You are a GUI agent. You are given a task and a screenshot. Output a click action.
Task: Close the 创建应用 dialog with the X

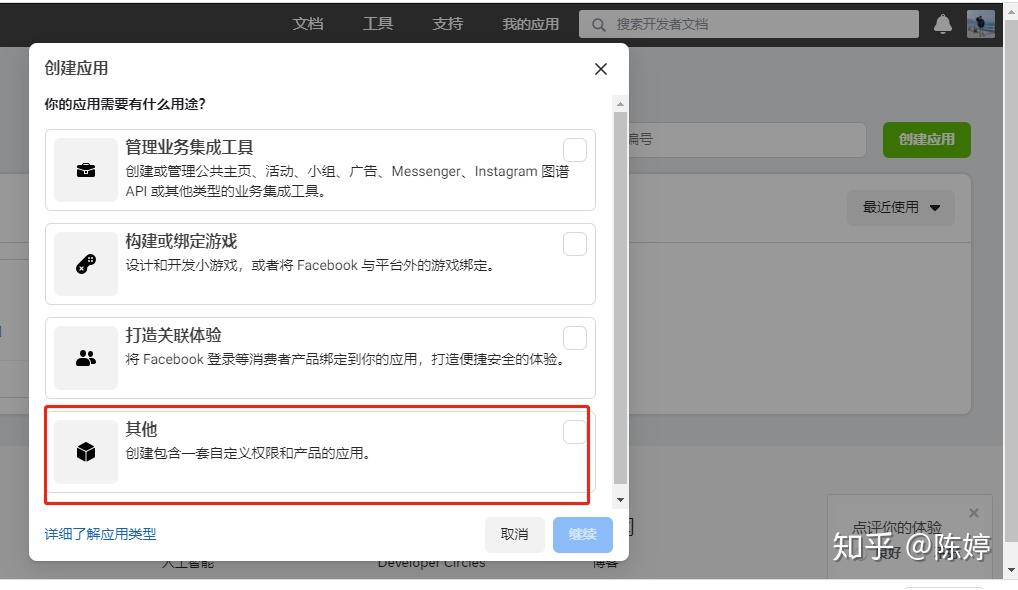[x=600, y=69]
